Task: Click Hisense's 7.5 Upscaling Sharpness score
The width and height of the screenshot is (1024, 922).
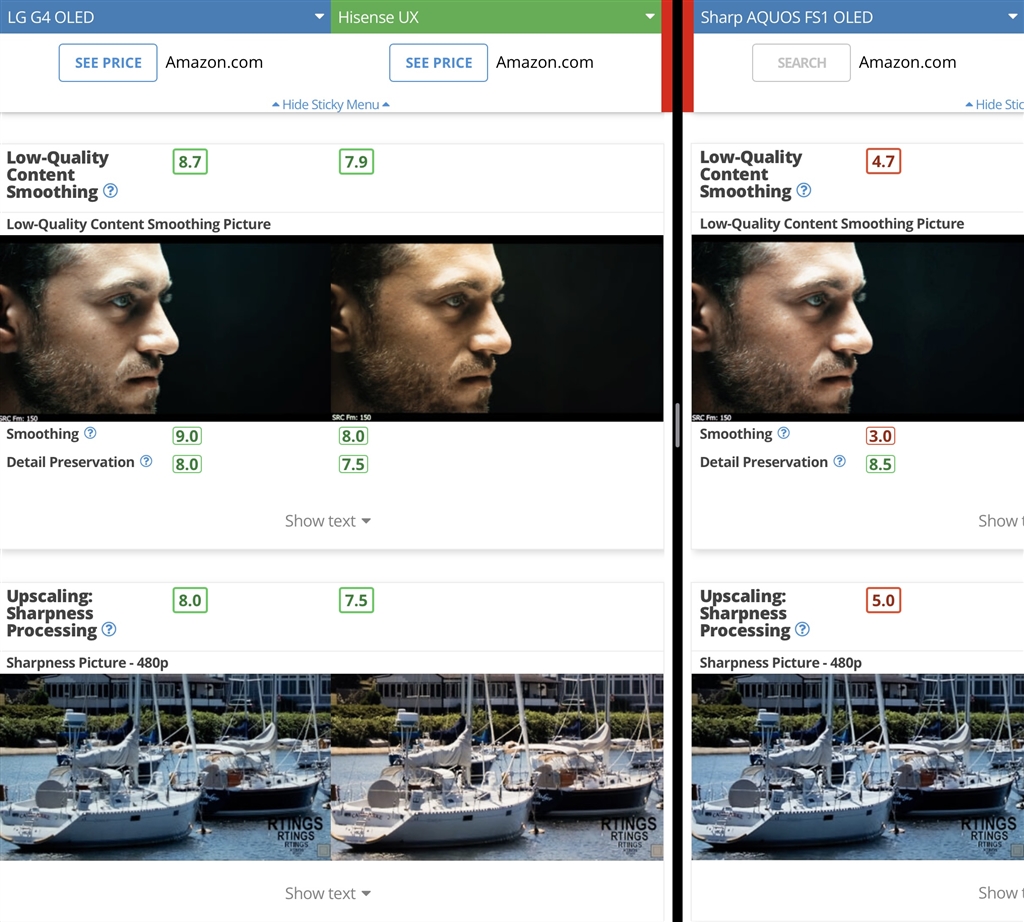Action: point(357,601)
